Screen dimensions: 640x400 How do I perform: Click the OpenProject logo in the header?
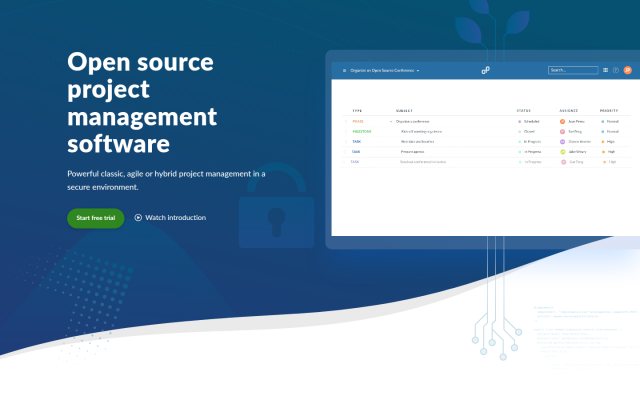[x=485, y=70]
